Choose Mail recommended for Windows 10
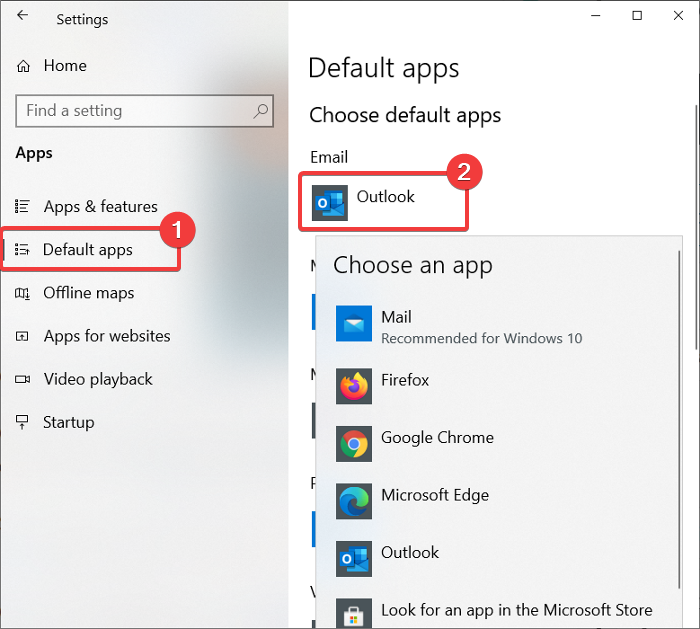Screen dimensions: 700x629 tap(480, 327)
